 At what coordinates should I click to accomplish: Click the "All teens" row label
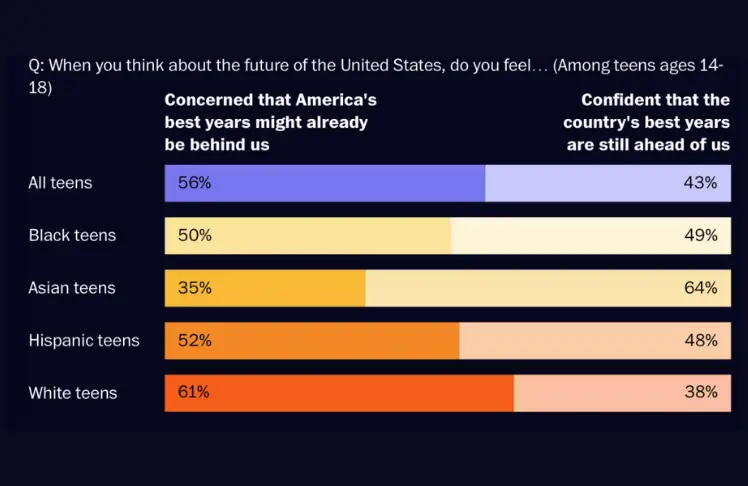click(x=60, y=183)
